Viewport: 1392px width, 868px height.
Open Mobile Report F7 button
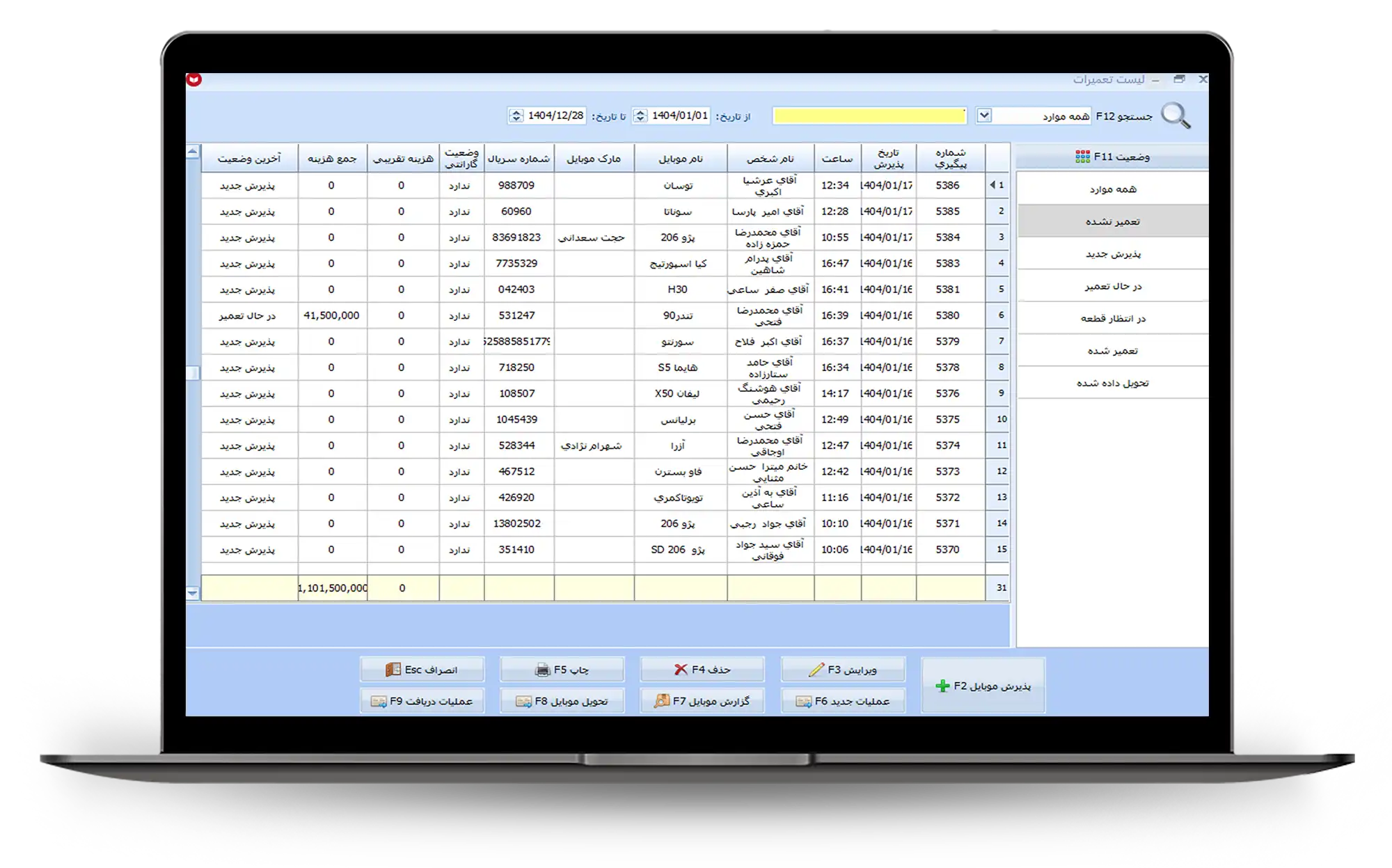click(x=702, y=701)
